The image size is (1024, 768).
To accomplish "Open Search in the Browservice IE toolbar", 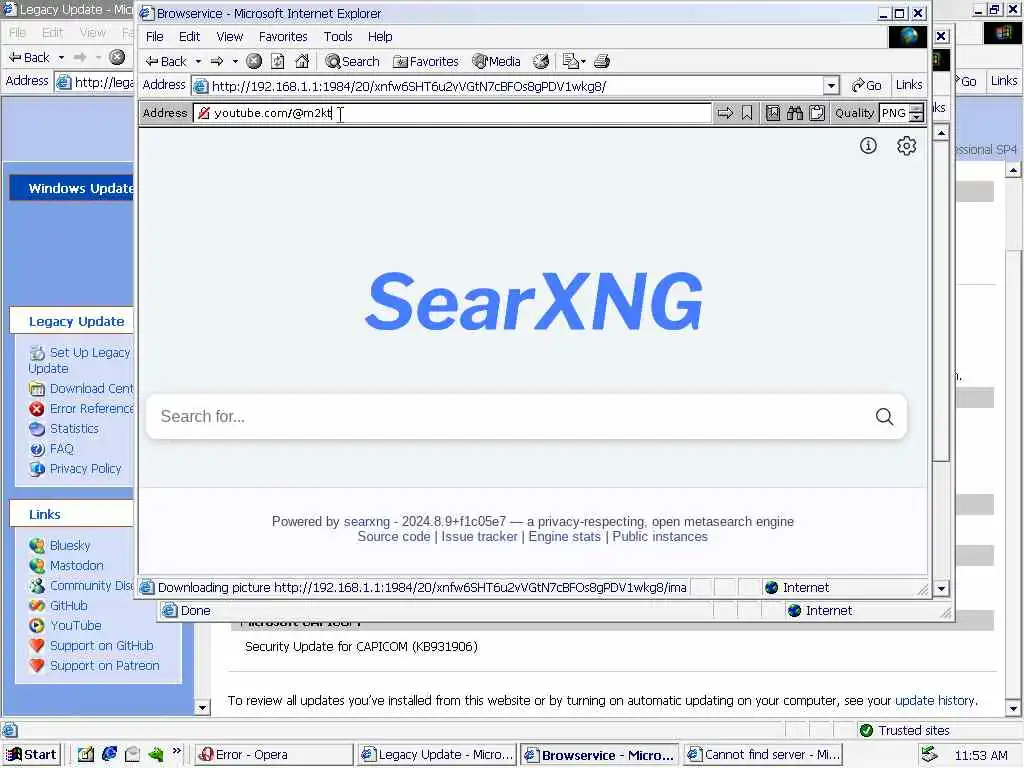I will point(353,61).
